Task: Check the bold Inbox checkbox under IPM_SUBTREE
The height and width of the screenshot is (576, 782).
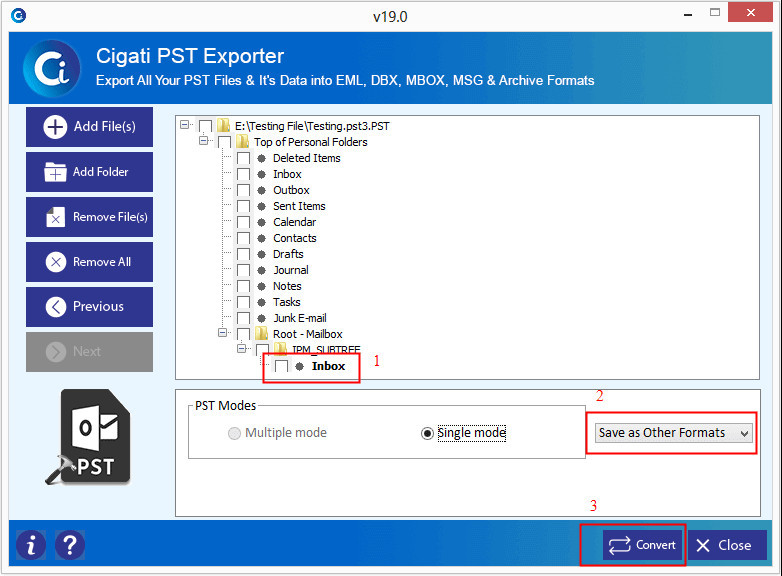Action: 281,366
